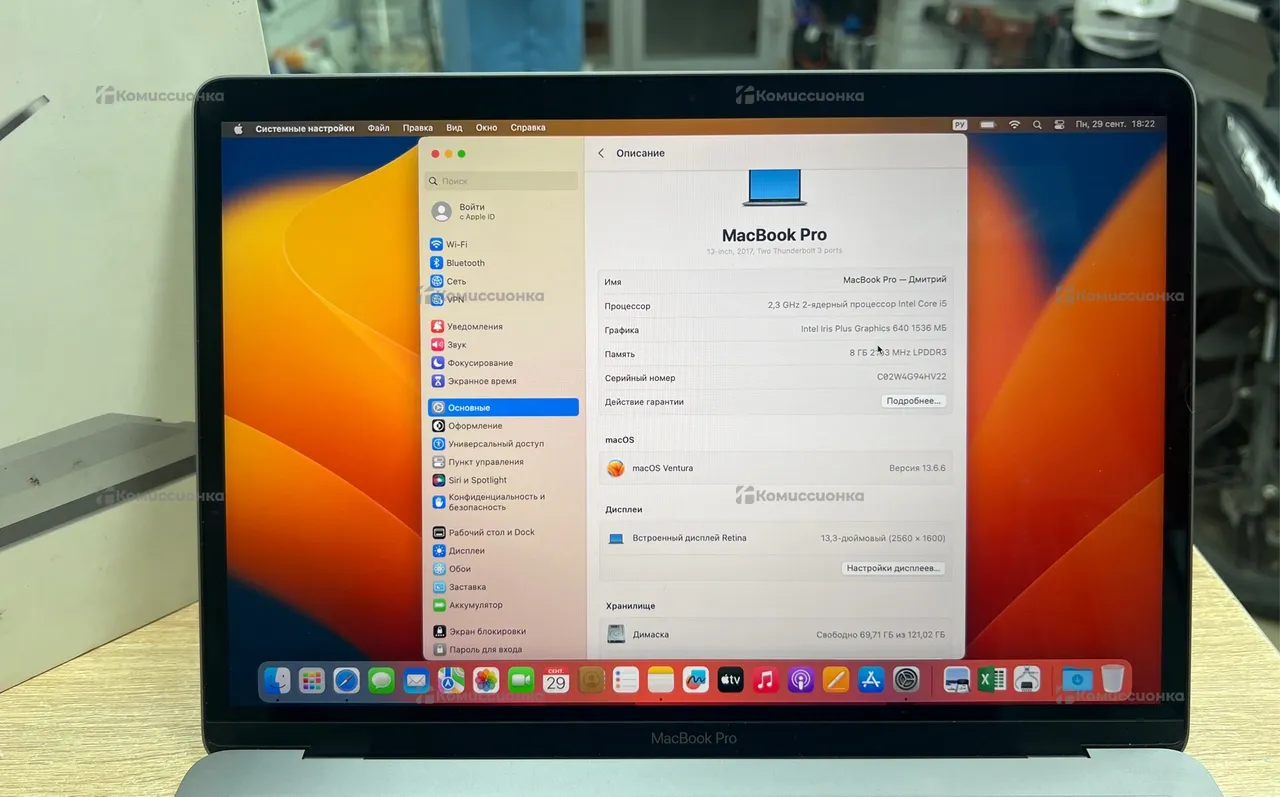Click the Поиск search field
1280x797 pixels.
coord(501,181)
